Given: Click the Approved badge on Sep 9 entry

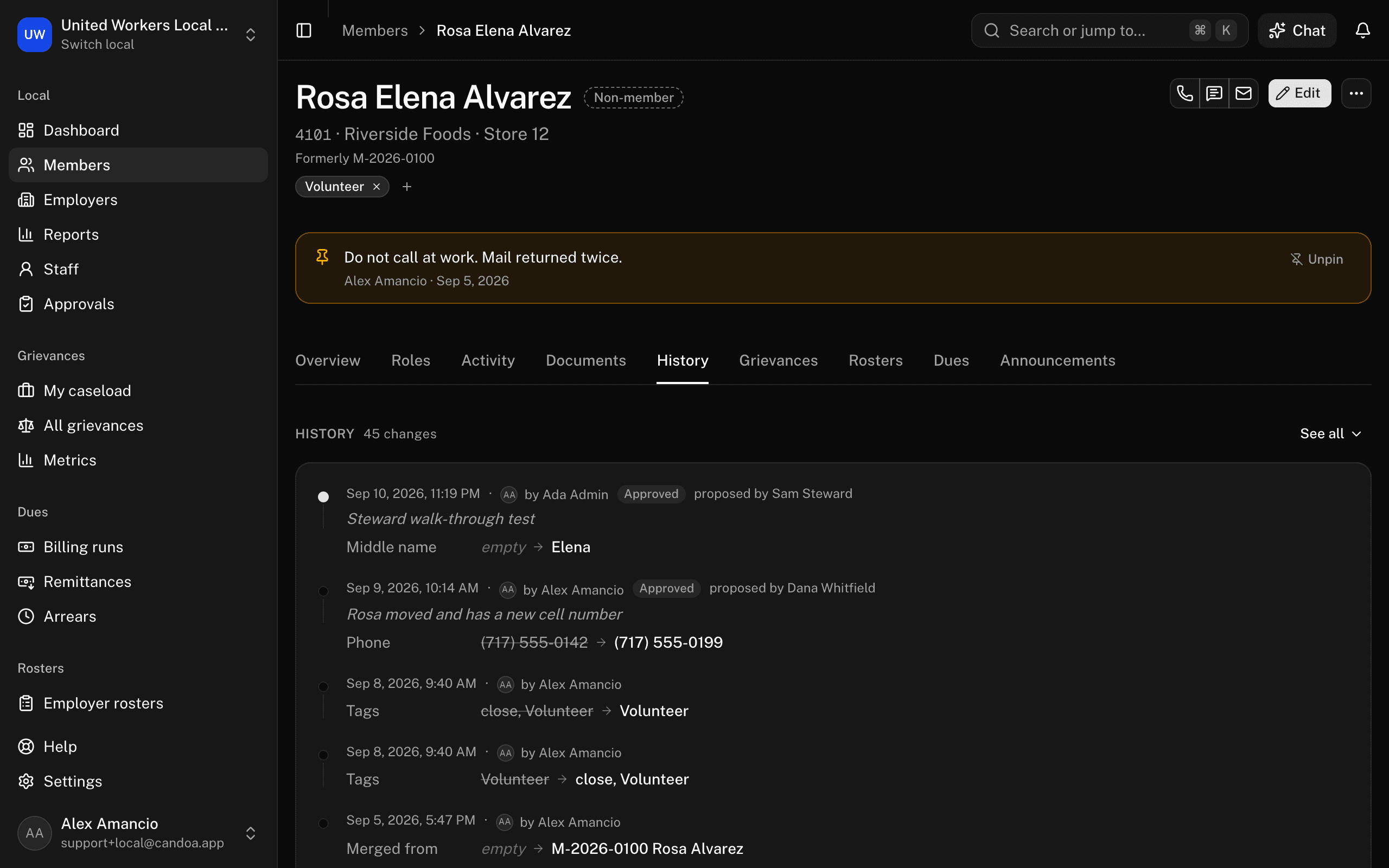Looking at the screenshot, I should point(666,589).
